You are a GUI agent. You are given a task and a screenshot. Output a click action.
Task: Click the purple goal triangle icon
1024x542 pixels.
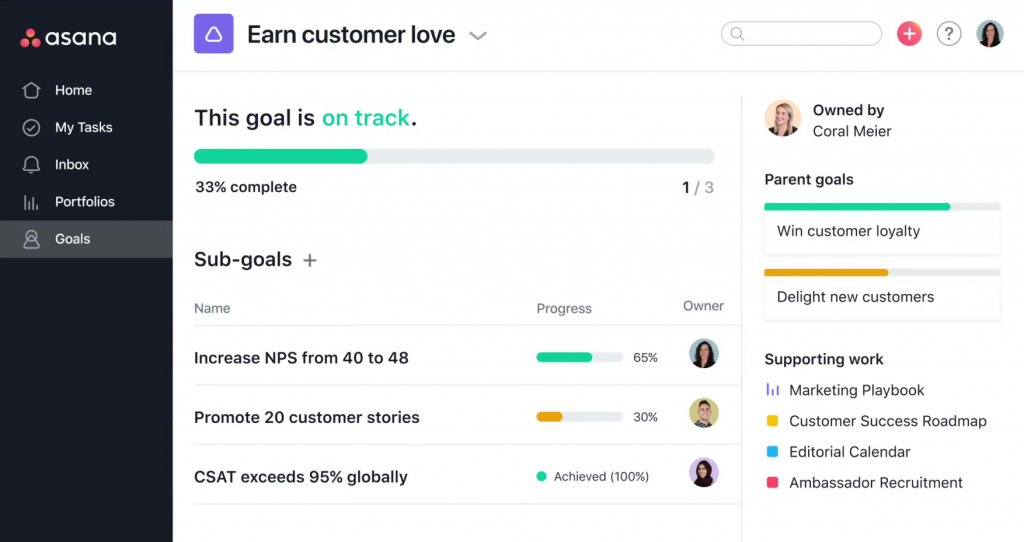click(x=213, y=34)
